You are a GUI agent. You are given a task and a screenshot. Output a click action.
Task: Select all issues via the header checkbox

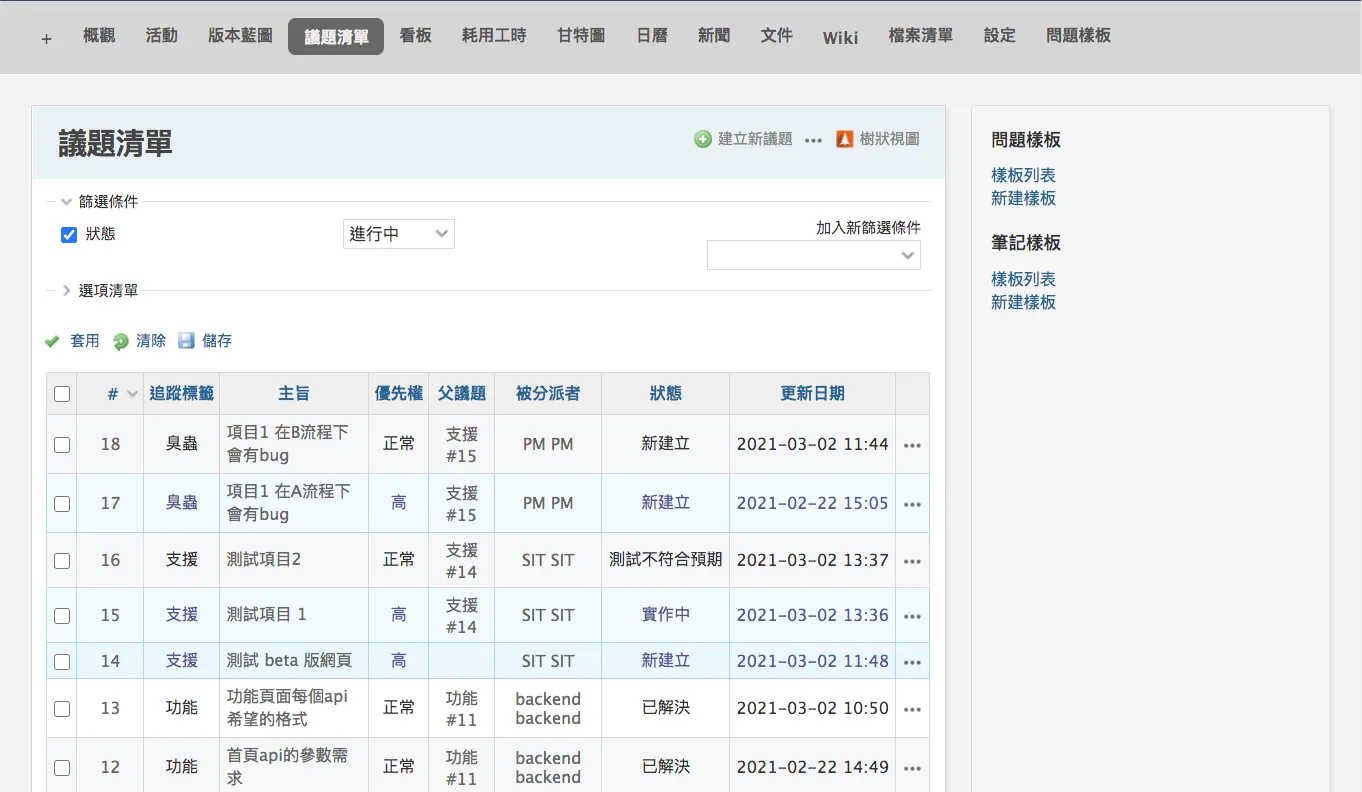coord(62,394)
